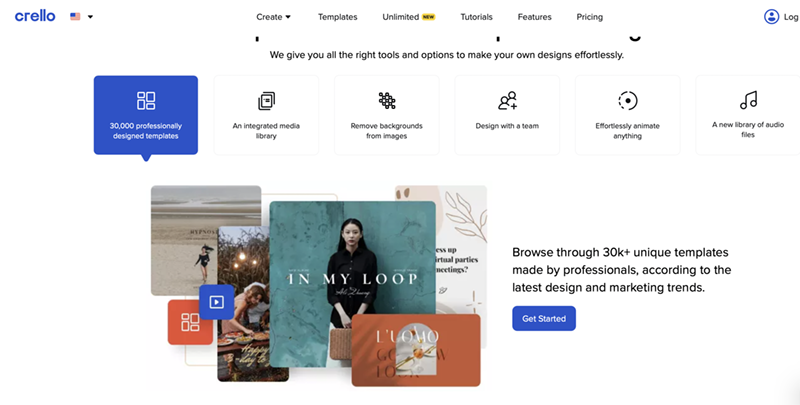Select the Design with a team icon

tap(507, 100)
